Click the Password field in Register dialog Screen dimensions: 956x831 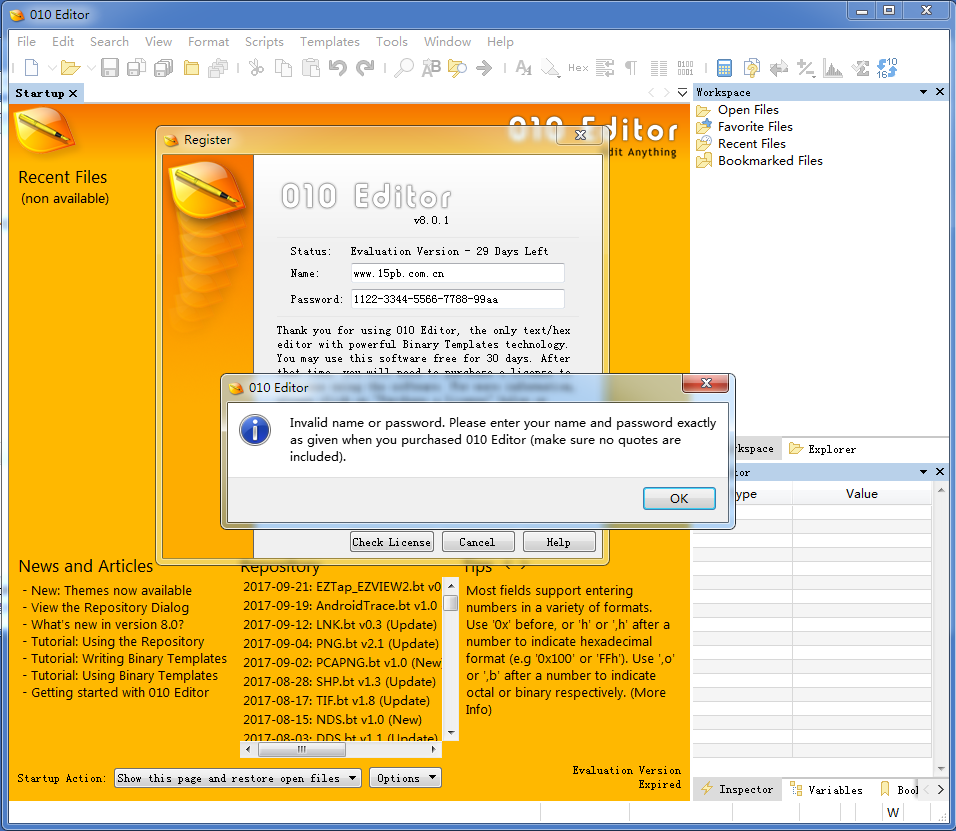[457, 299]
